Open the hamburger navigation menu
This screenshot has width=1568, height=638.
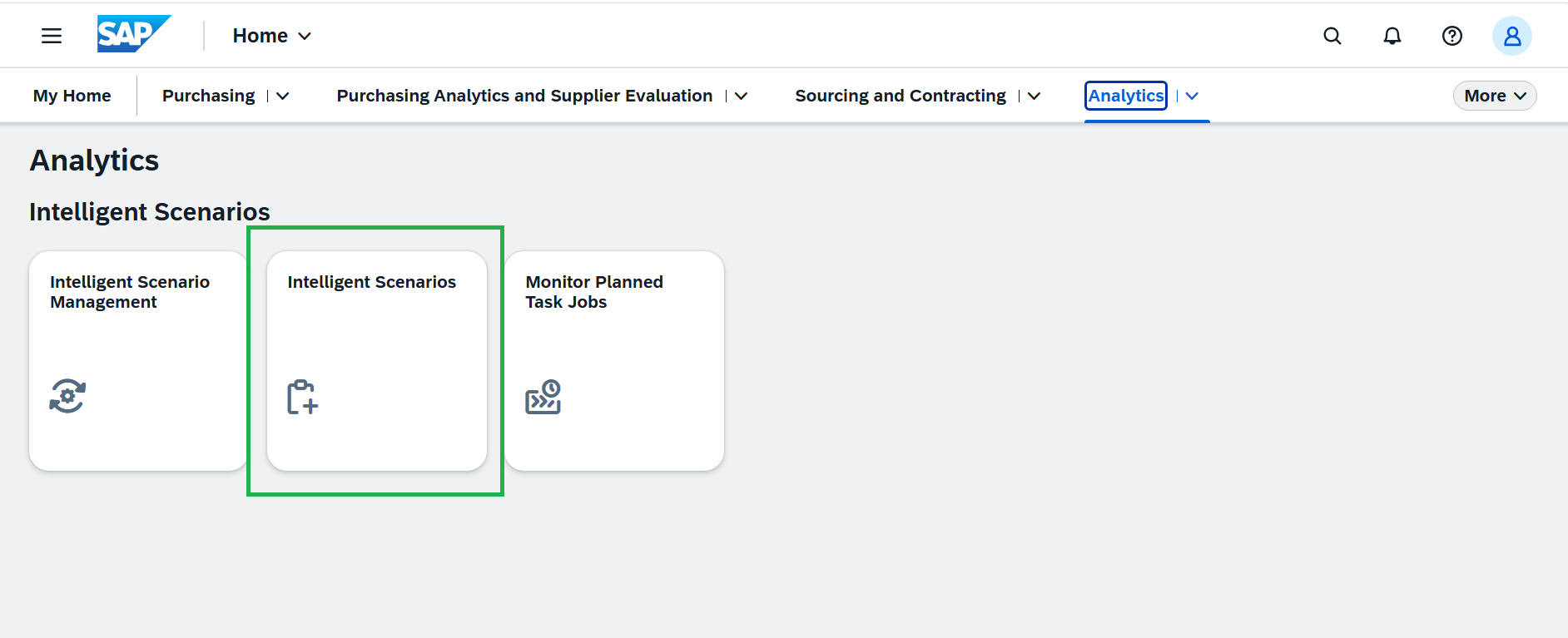pos(52,36)
